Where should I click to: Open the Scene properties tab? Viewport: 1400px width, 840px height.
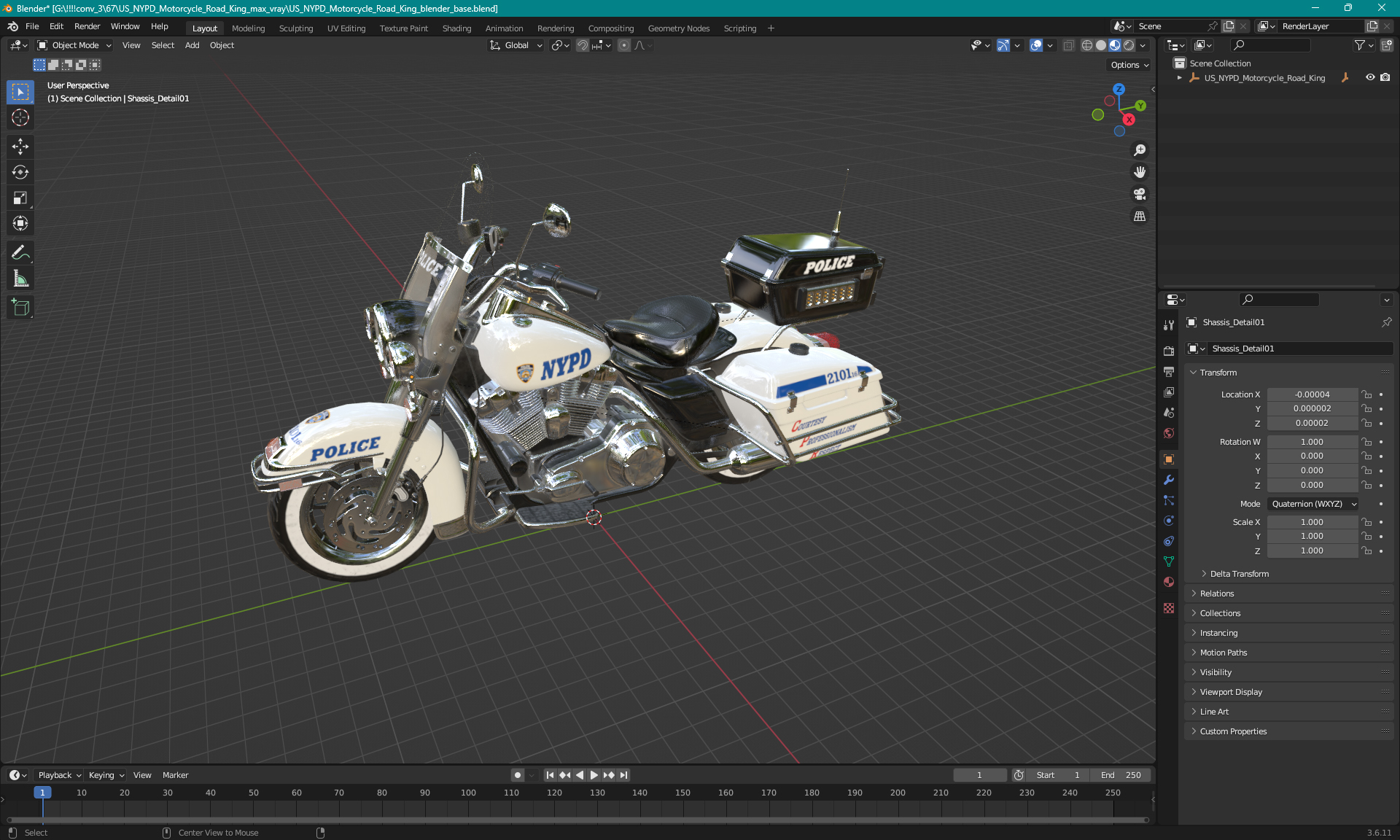tap(1169, 412)
